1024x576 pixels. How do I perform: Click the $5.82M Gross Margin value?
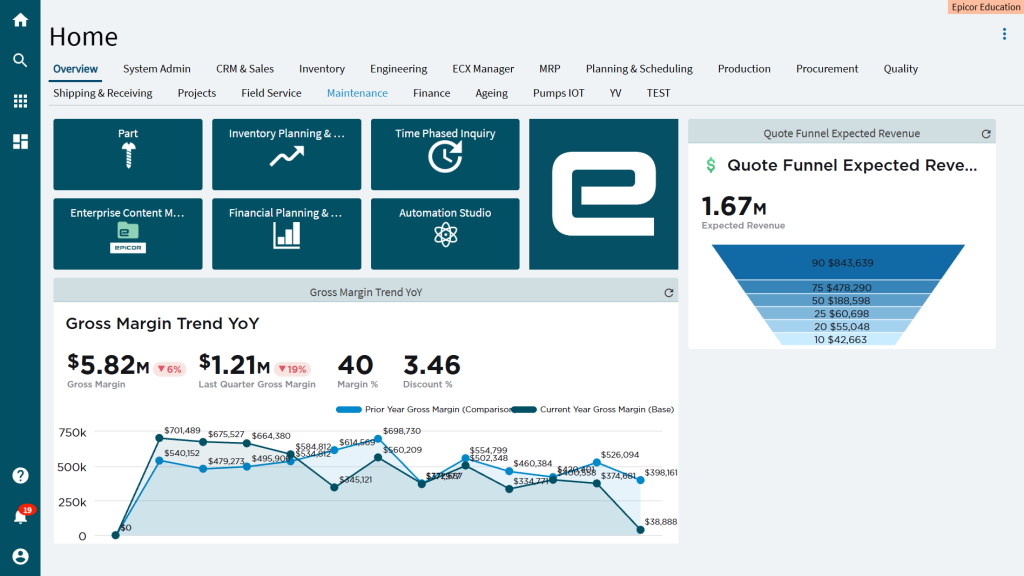pyautogui.click(x=108, y=364)
